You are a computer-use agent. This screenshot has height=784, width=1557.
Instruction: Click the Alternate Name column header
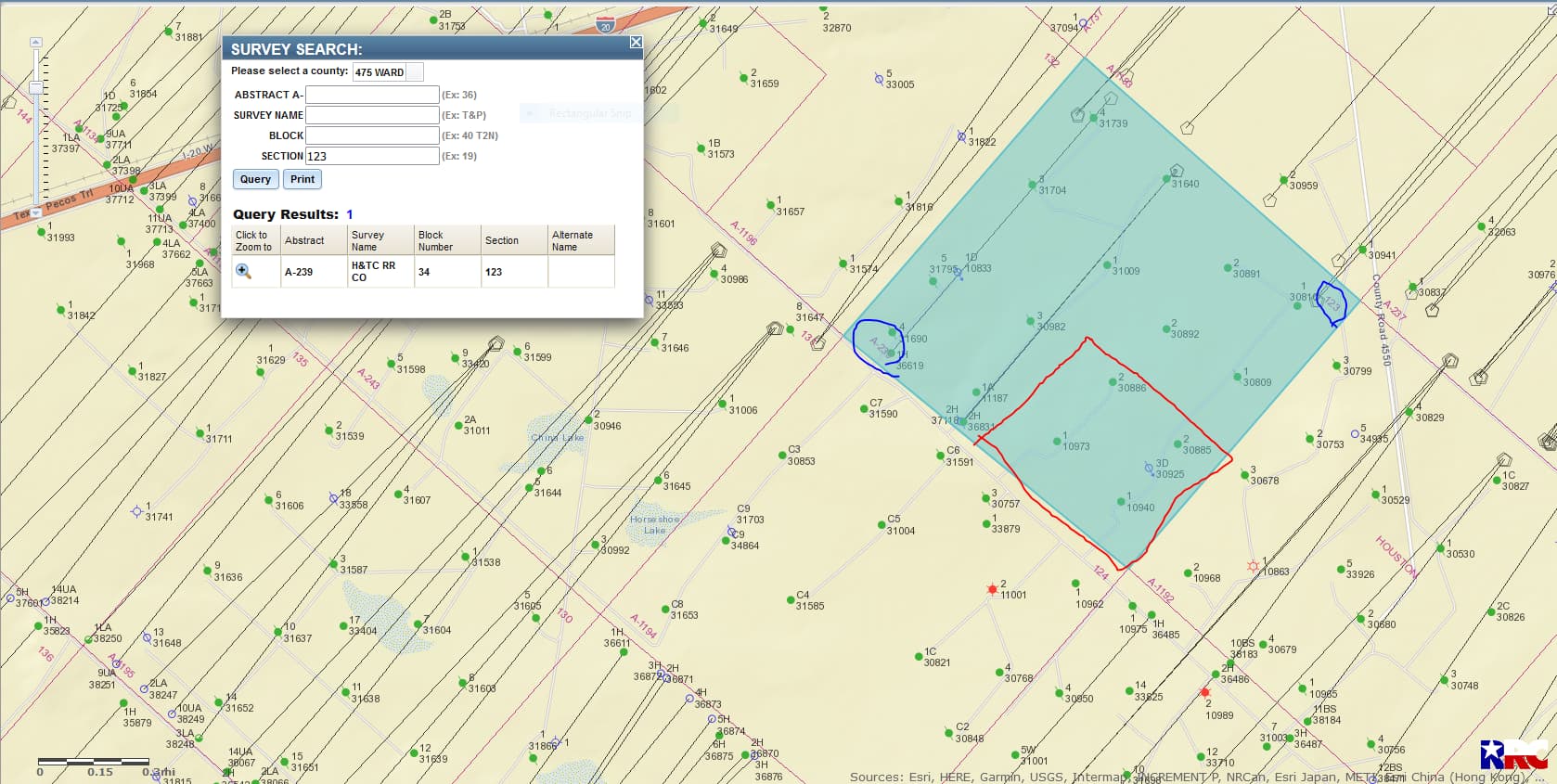point(581,240)
